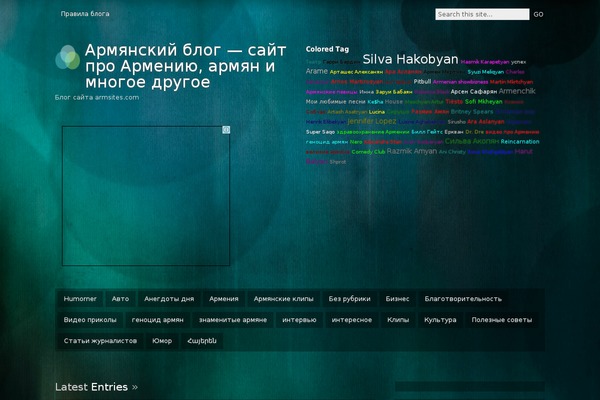The image size is (600, 400).
Task: Click the Сильва Акопян tag
Action: pos(472,141)
